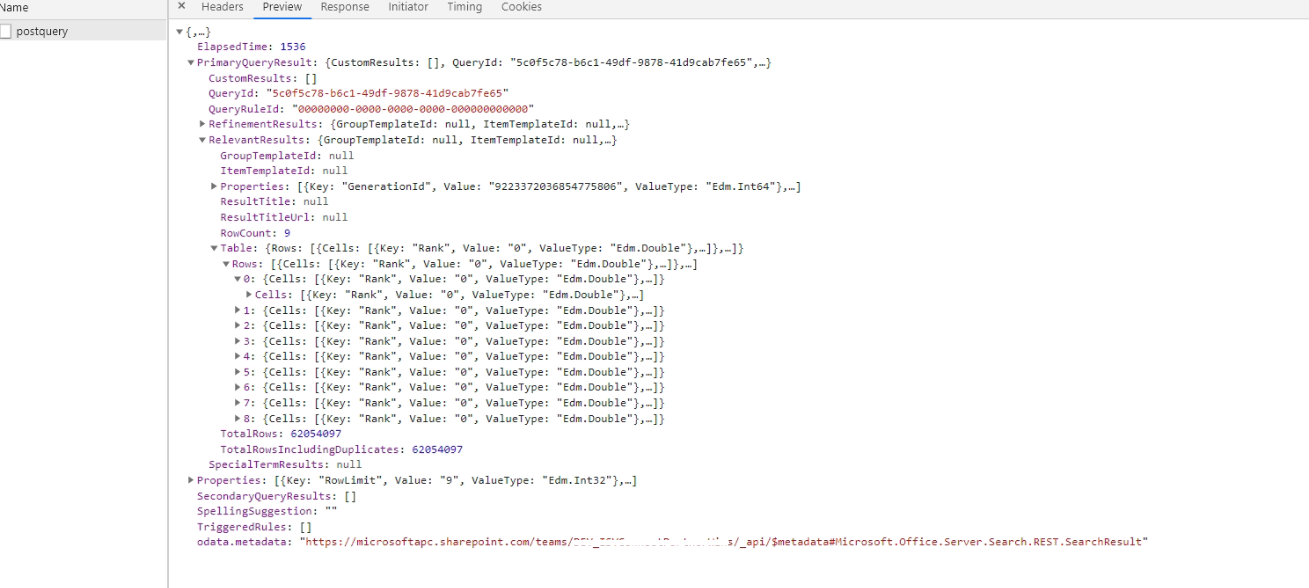Select the Preview tab
The width and height of the screenshot is (1309, 588).
282,7
